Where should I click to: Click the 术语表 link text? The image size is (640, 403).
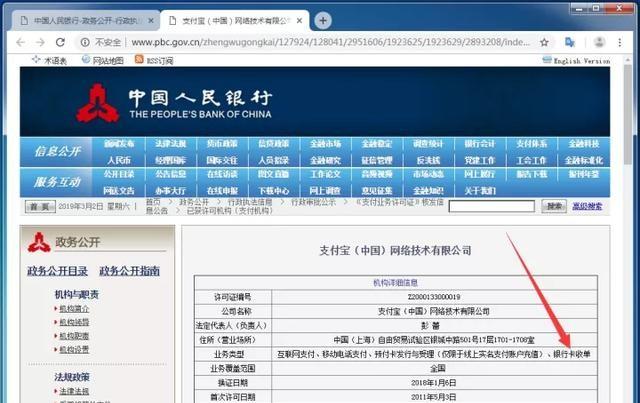click(x=56, y=61)
